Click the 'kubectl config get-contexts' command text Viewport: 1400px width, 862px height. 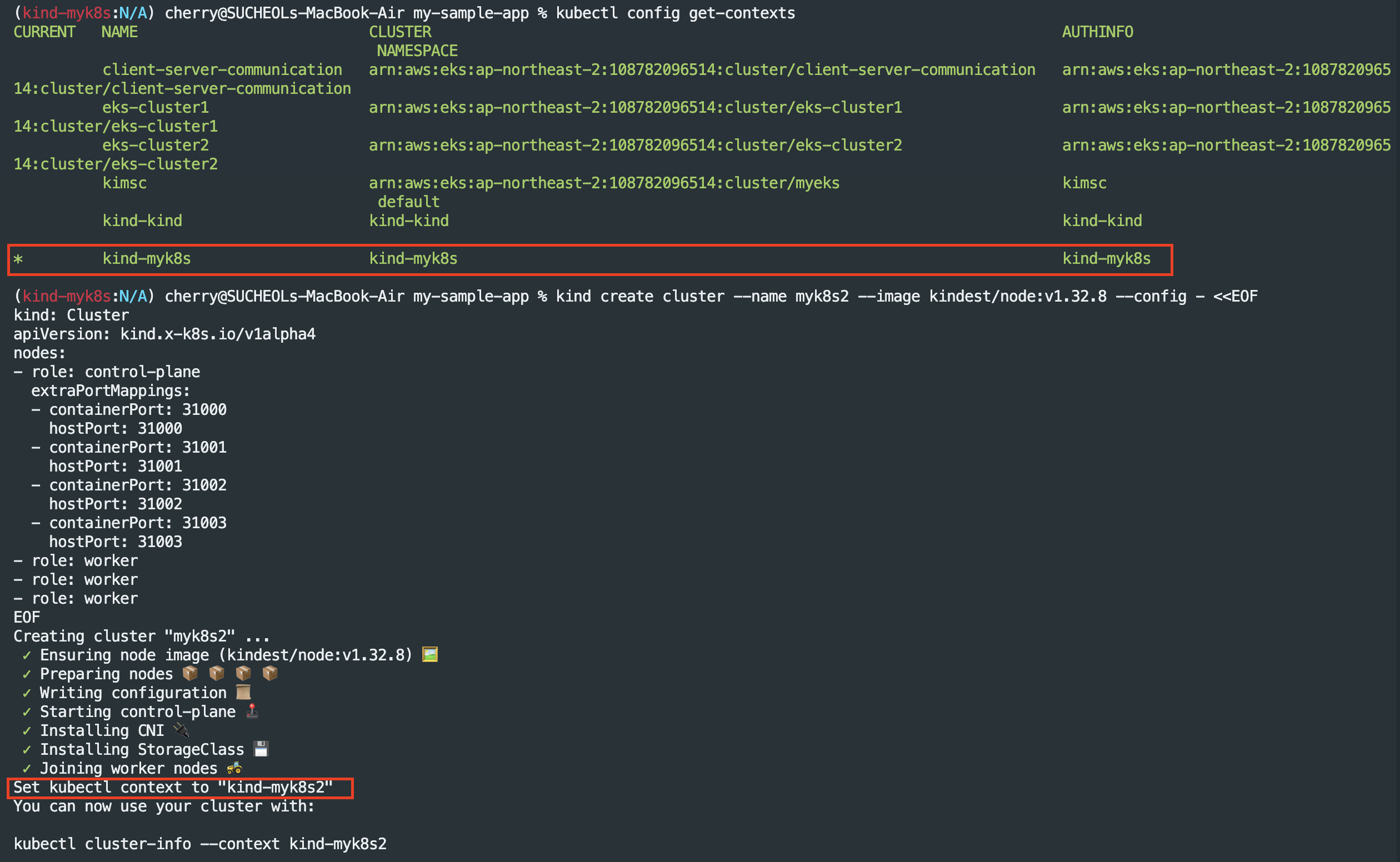point(675,13)
